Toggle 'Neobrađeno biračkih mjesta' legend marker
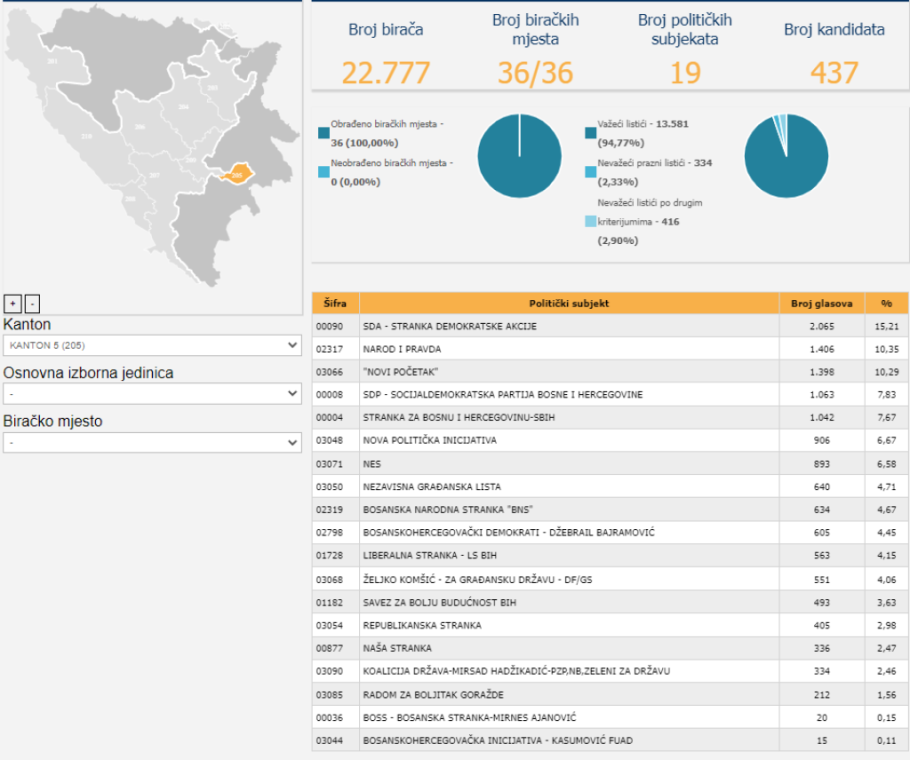This screenshot has width=910, height=760. (x=323, y=171)
